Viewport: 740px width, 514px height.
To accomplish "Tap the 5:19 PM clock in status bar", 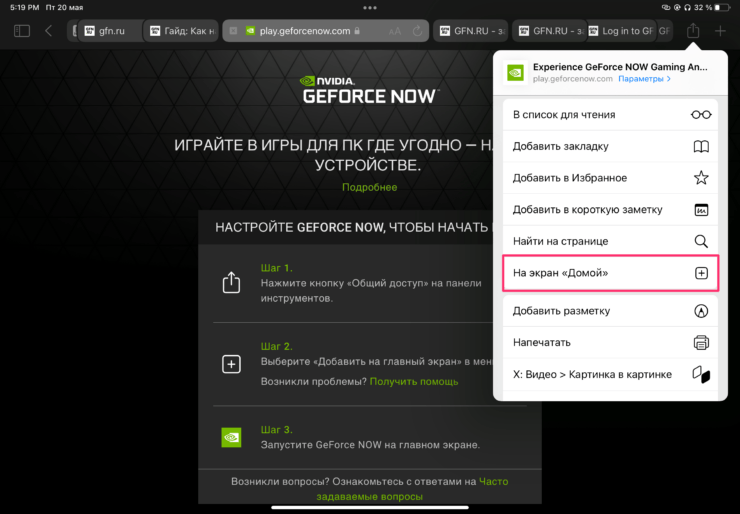I will click(x=25, y=8).
